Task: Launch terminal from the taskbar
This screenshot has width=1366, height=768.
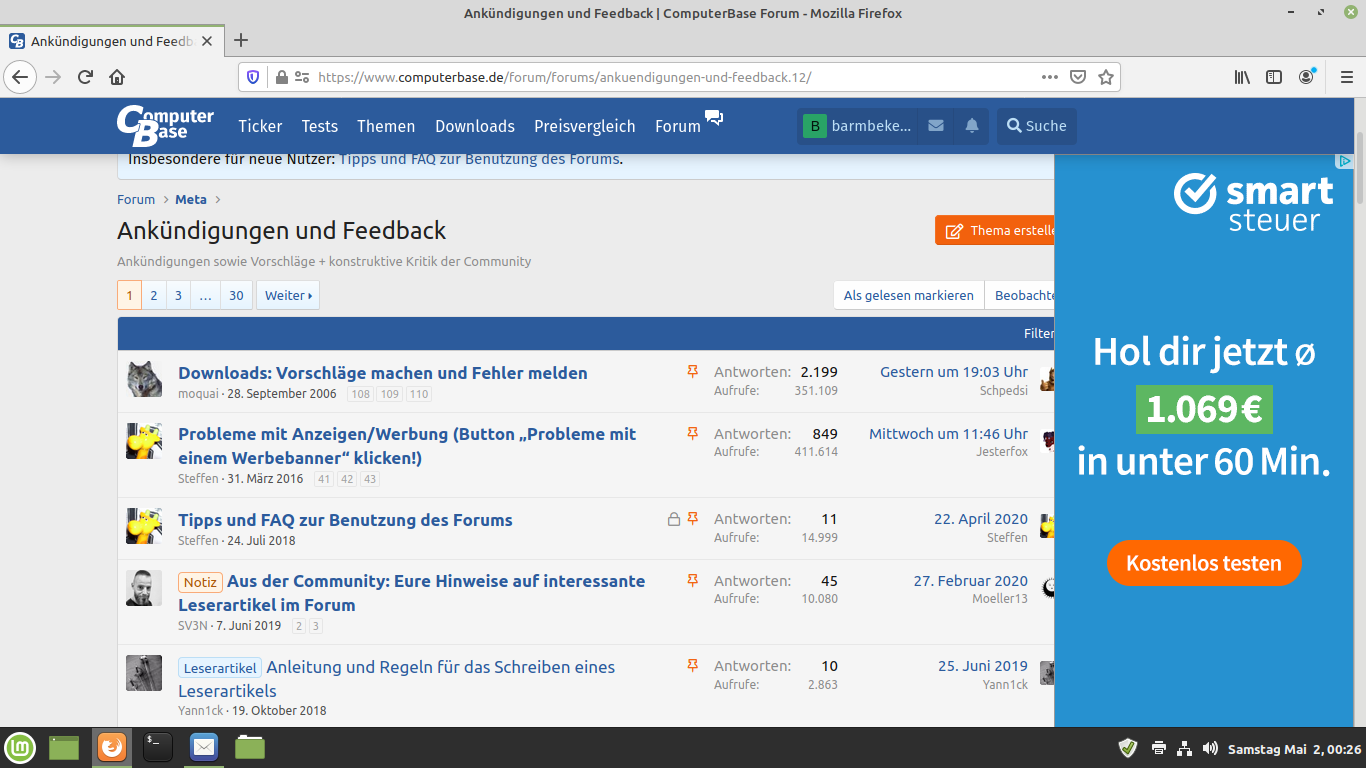Action: pyautogui.click(x=158, y=747)
